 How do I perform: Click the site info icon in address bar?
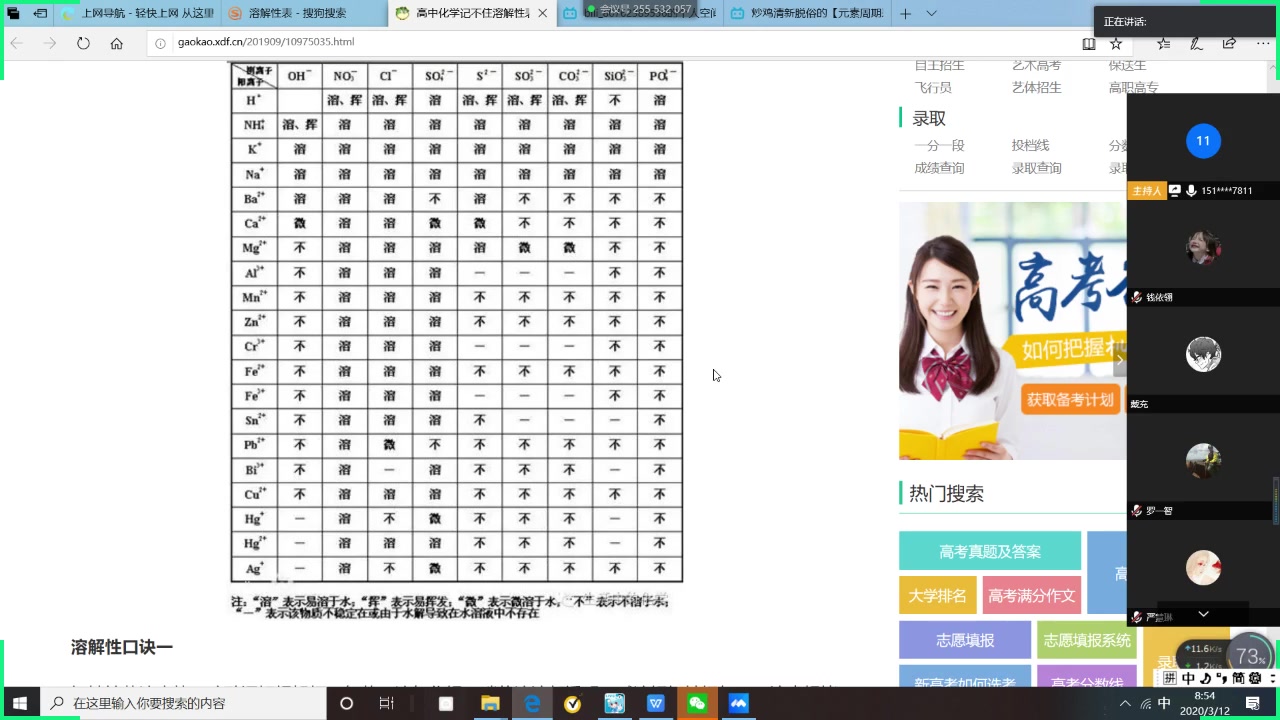tap(161, 43)
